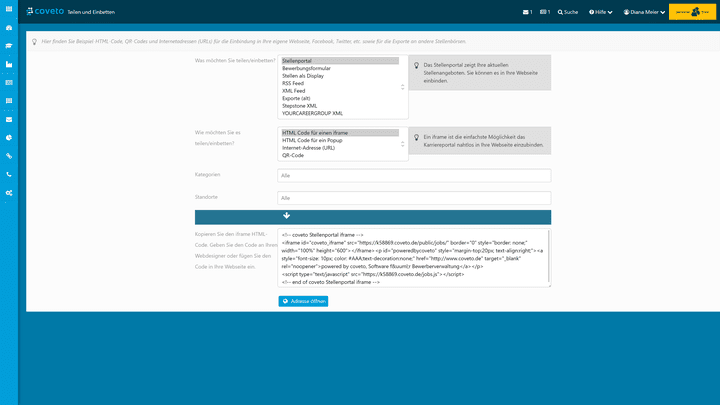Click inside the iframe HTML code textarea
The width and height of the screenshot is (720, 405).
[412, 258]
